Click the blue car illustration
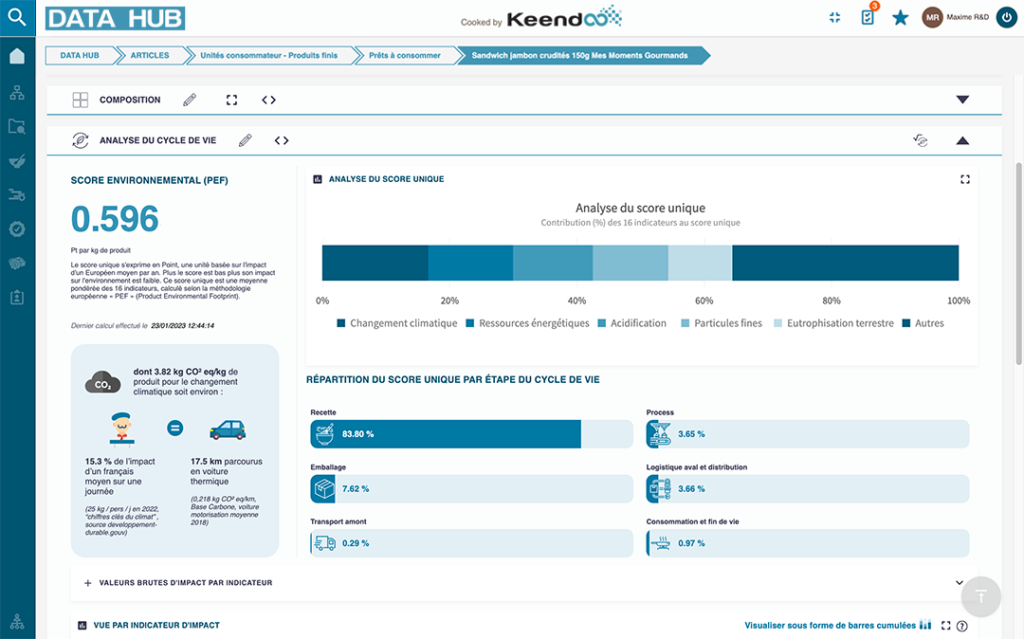This screenshot has width=1024, height=639. tap(227, 429)
